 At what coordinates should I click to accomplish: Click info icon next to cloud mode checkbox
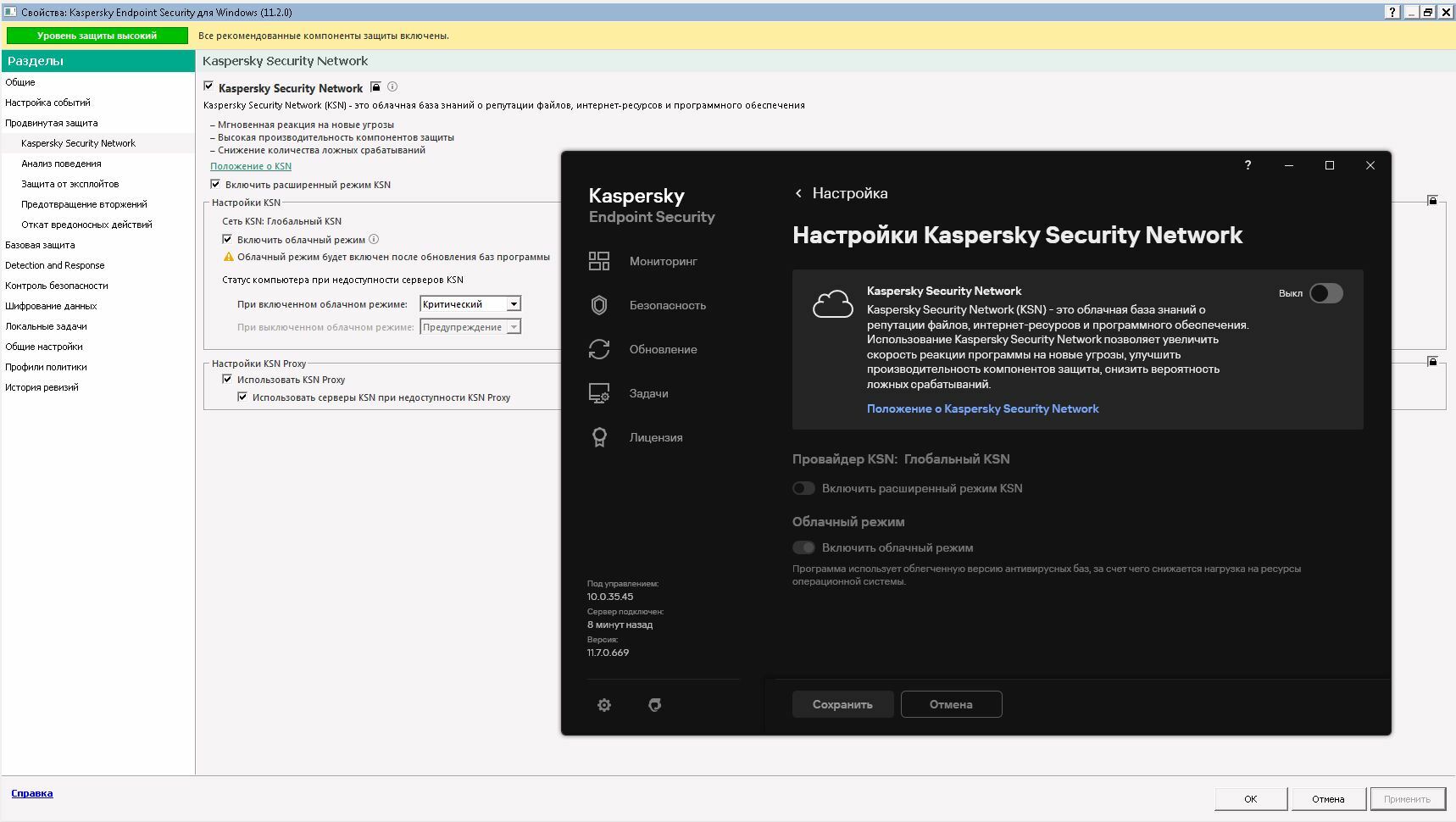[x=374, y=239]
